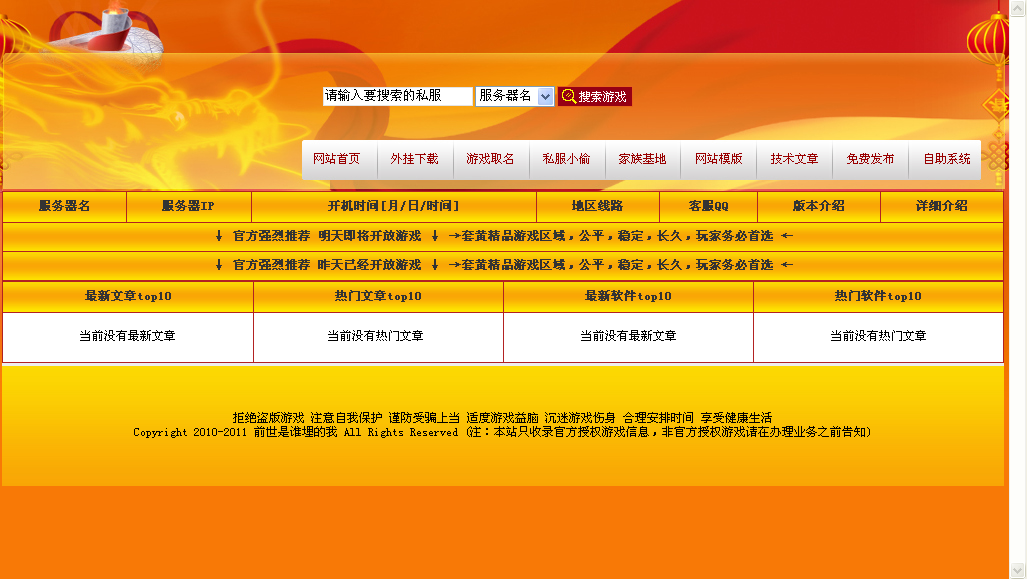Go to 网站模版 in the navigation
This screenshot has height=579, width=1028.
718,159
